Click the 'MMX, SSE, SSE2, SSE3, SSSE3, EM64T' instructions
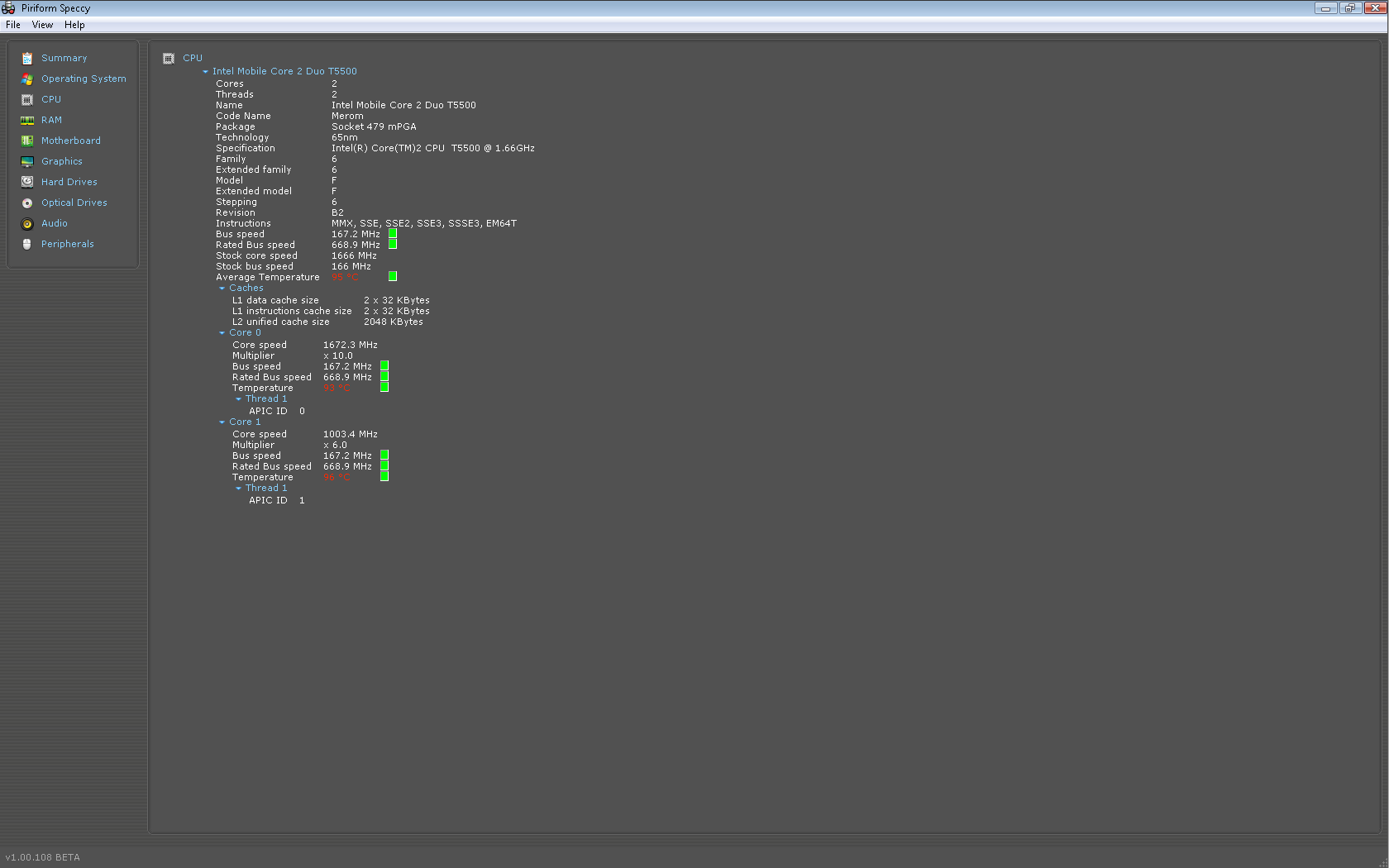 424,223
